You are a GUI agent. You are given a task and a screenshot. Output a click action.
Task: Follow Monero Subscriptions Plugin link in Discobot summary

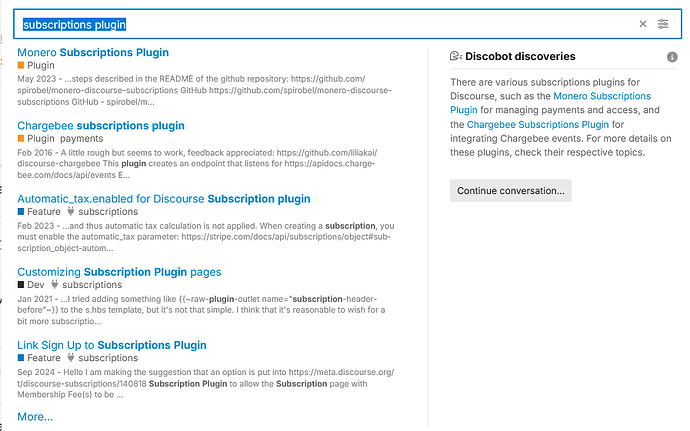[602, 96]
